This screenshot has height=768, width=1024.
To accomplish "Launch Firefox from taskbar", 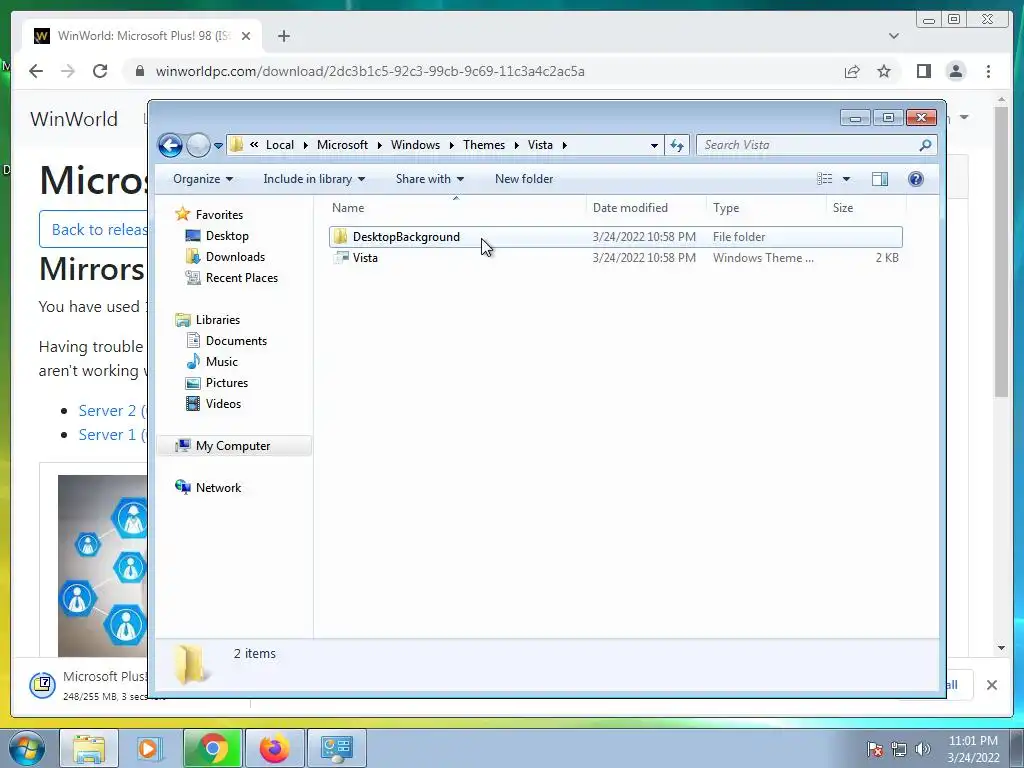I will (274, 748).
